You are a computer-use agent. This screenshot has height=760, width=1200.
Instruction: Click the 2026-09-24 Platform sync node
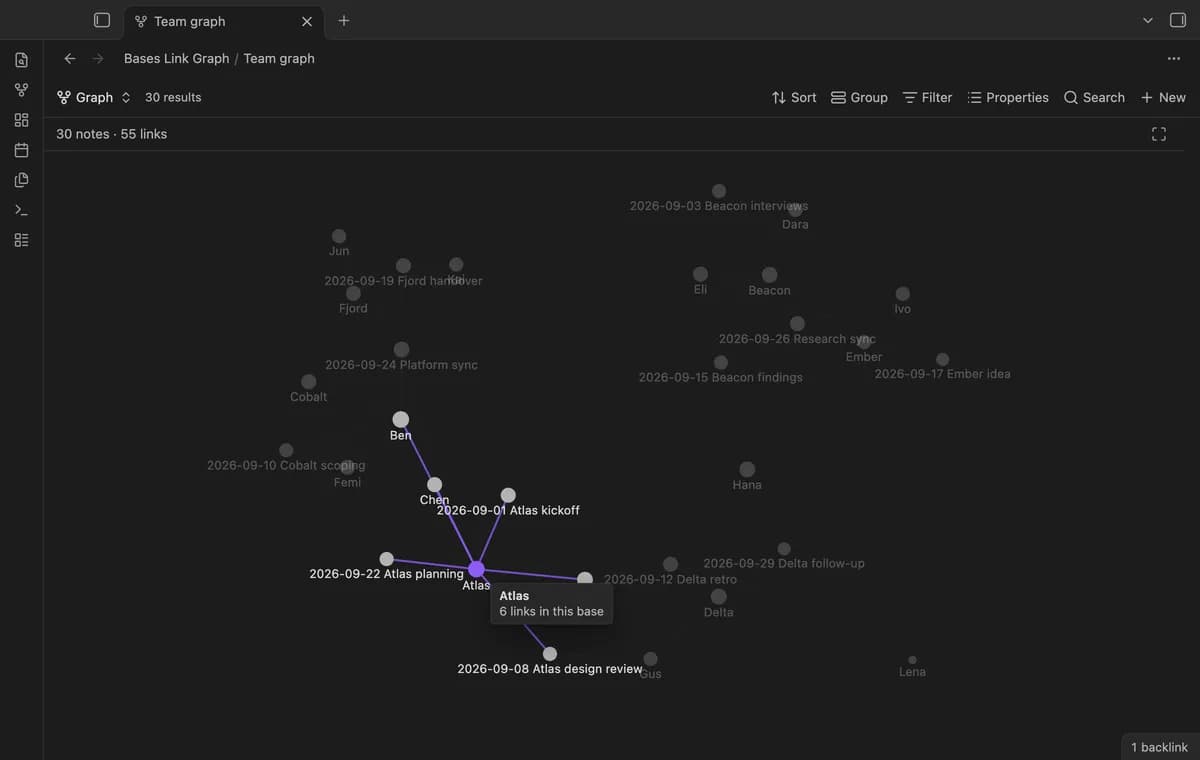tap(401, 349)
